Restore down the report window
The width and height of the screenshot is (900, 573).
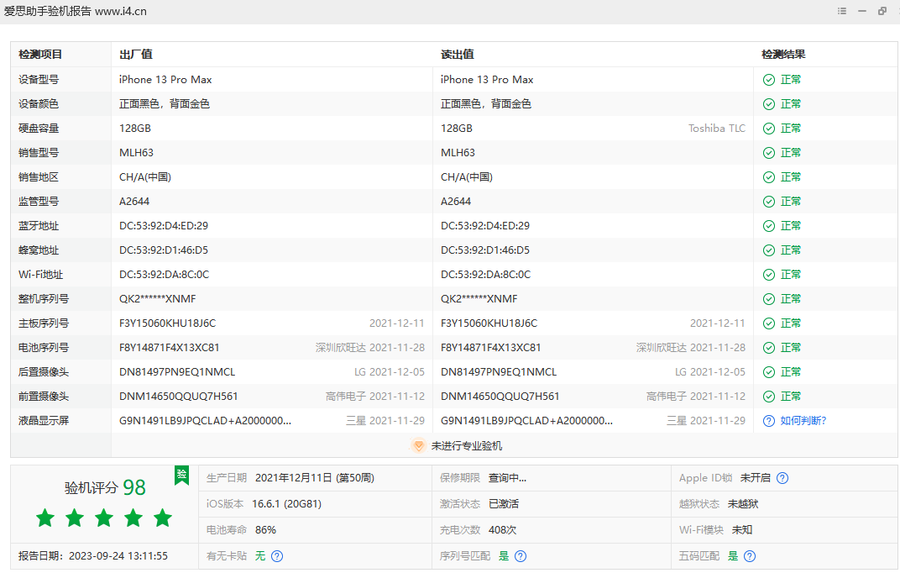882,11
